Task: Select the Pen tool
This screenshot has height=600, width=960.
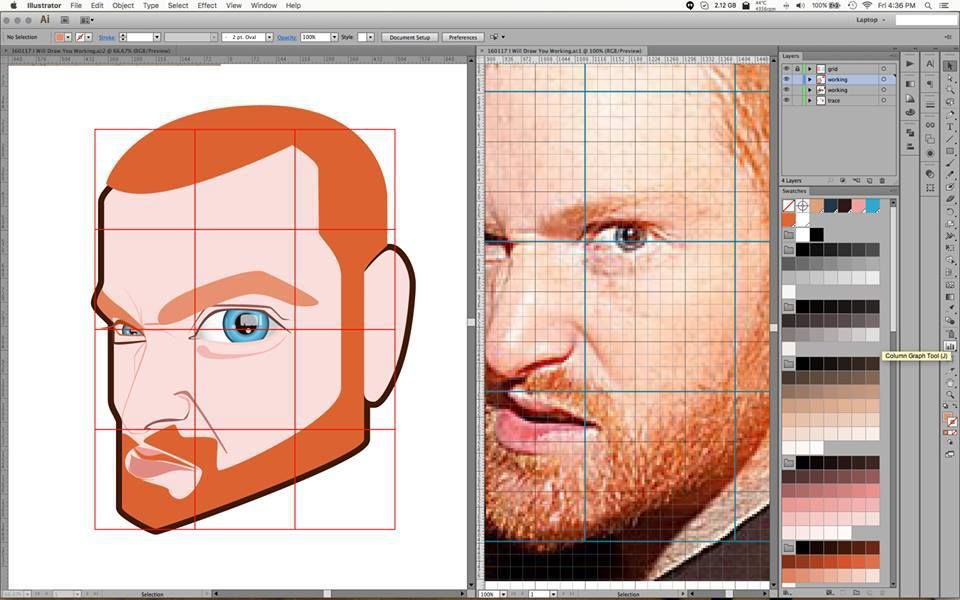Action: 950,114
